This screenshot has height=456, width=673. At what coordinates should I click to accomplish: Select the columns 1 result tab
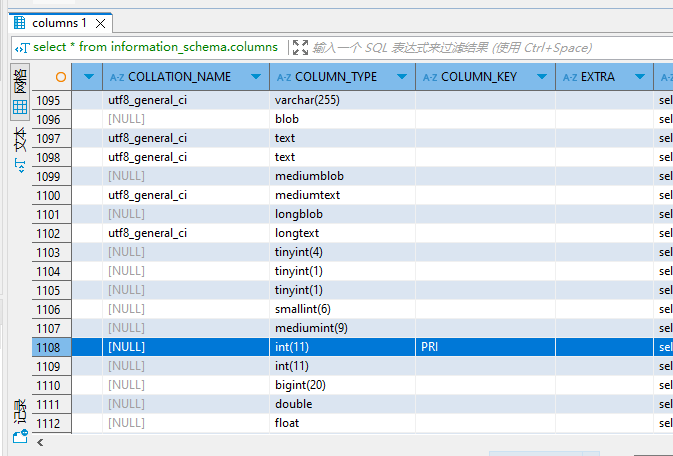[x=60, y=23]
